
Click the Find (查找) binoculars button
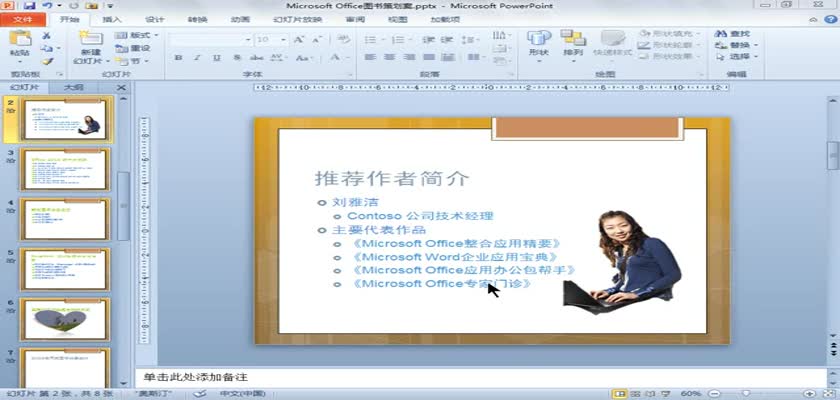(x=733, y=34)
